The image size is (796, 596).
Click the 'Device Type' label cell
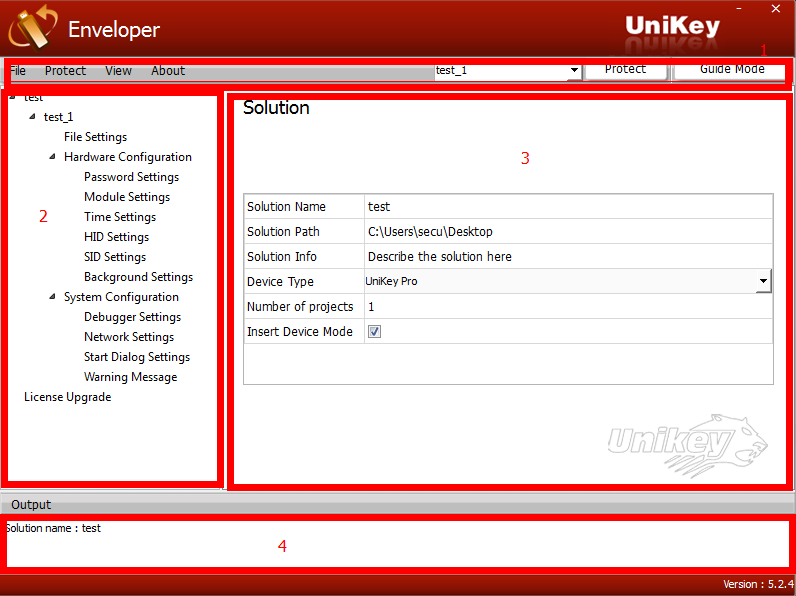pos(304,281)
